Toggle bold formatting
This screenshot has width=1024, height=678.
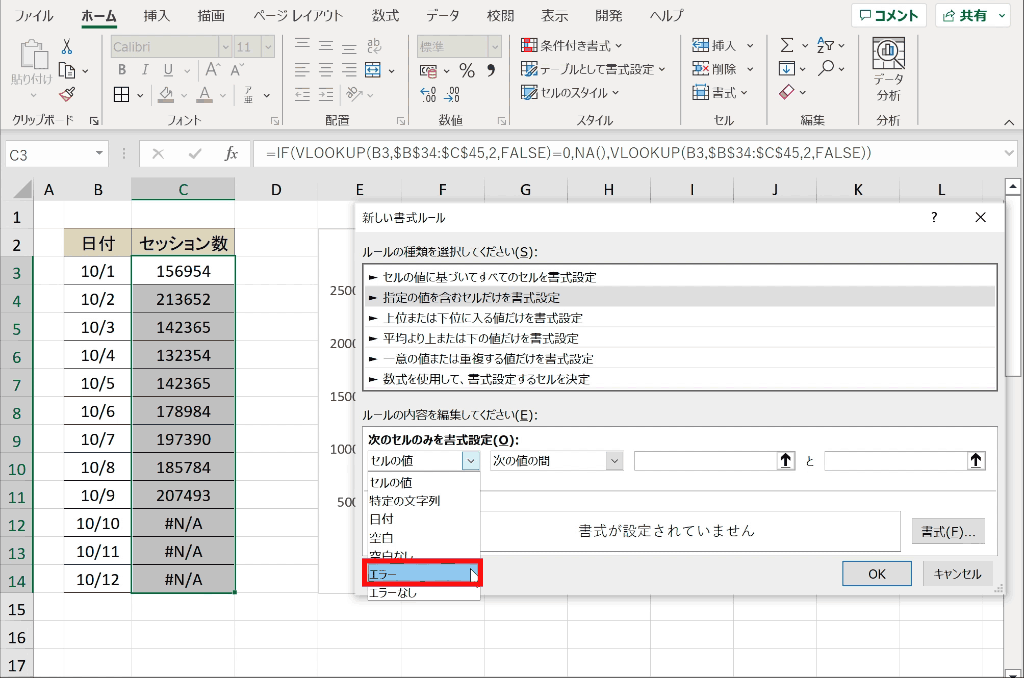[x=121, y=71]
